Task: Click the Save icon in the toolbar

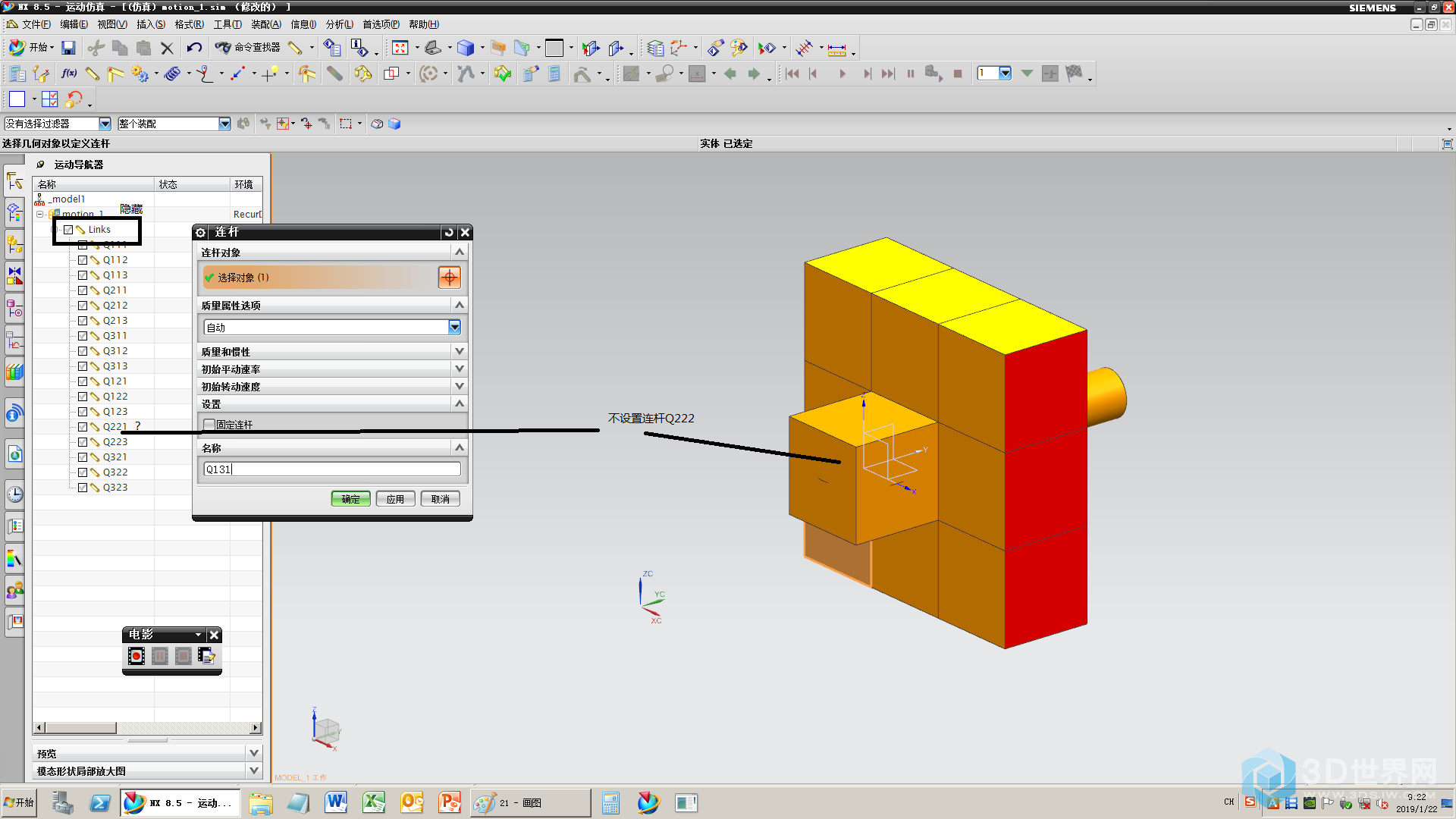Action: [x=68, y=48]
